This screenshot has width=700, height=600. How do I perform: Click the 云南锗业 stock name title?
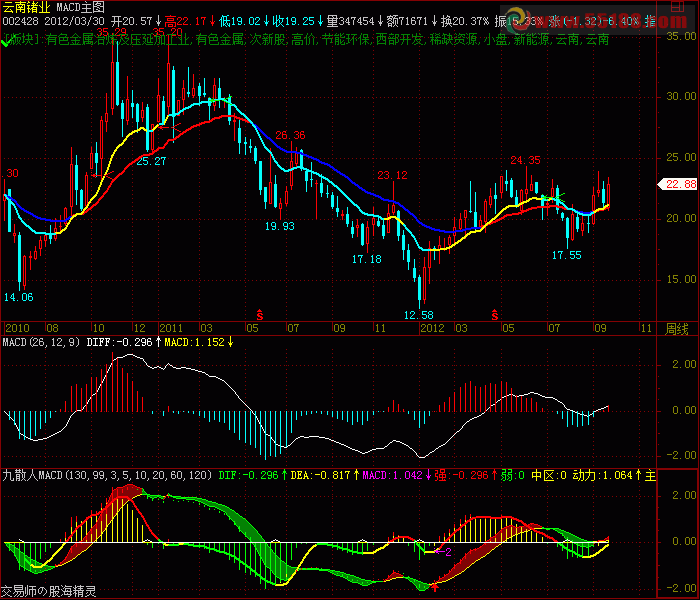(x=26, y=7)
